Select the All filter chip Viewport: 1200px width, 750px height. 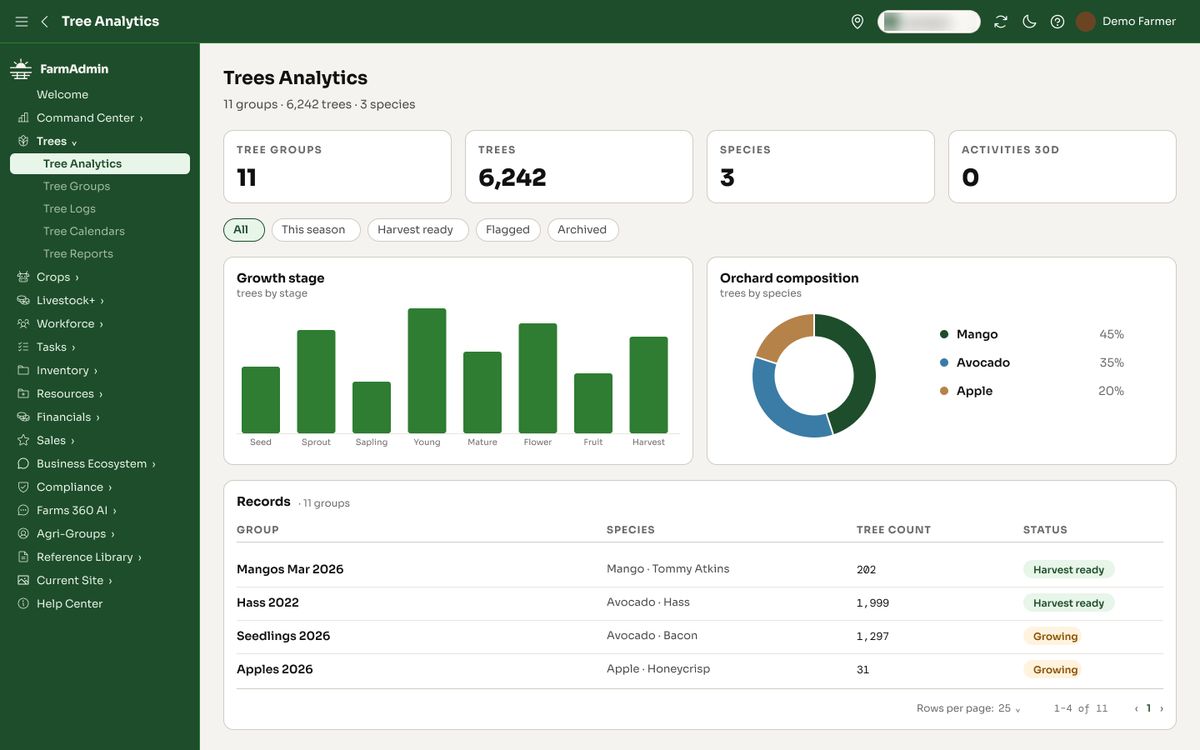(244, 230)
